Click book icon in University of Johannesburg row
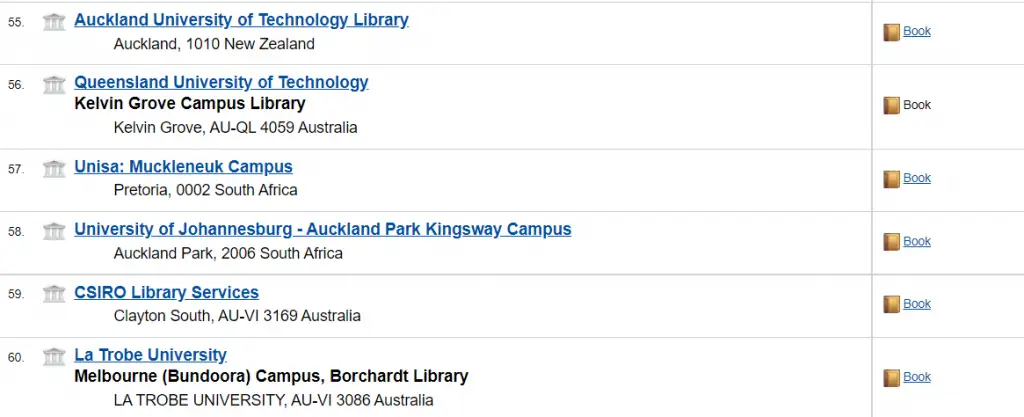Image resolution: width=1024 pixels, height=417 pixels. pyautogui.click(x=891, y=242)
